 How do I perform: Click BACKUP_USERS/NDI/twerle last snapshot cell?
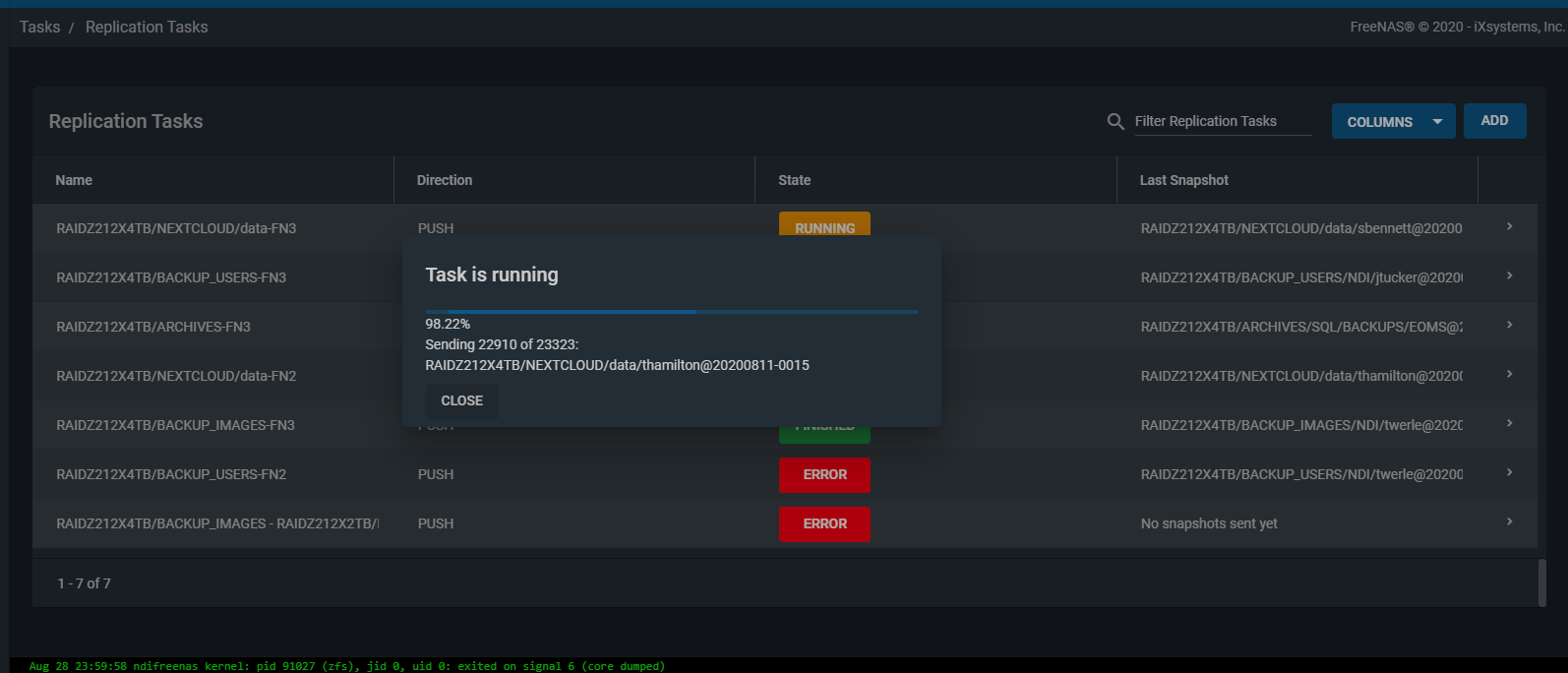click(x=1301, y=474)
